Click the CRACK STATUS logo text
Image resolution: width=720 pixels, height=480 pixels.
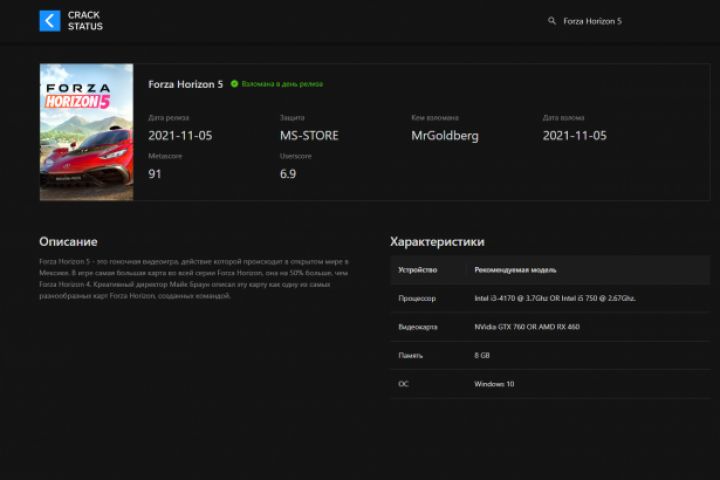point(85,21)
